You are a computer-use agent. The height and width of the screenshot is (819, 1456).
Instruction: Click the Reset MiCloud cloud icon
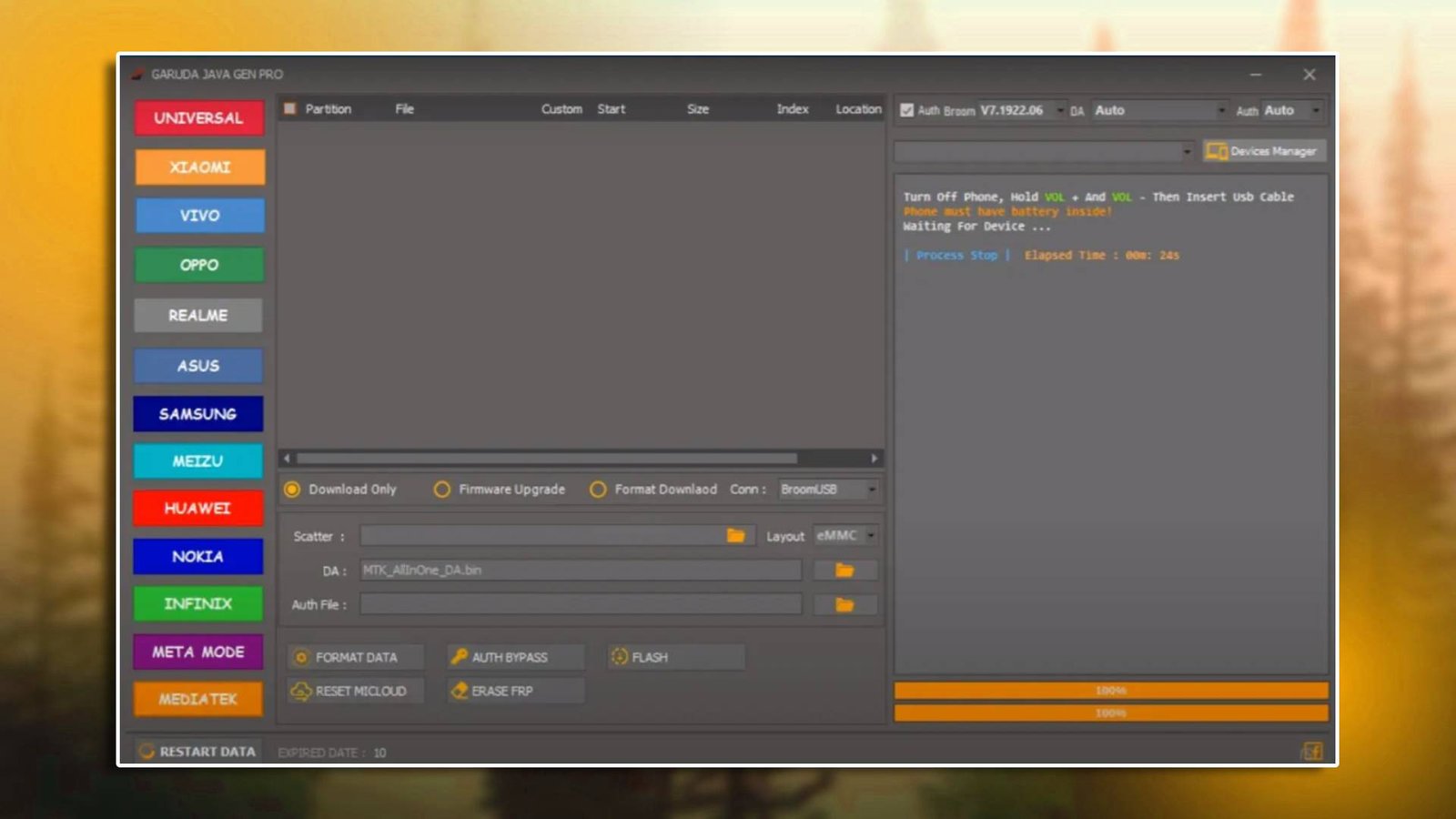point(302,691)
